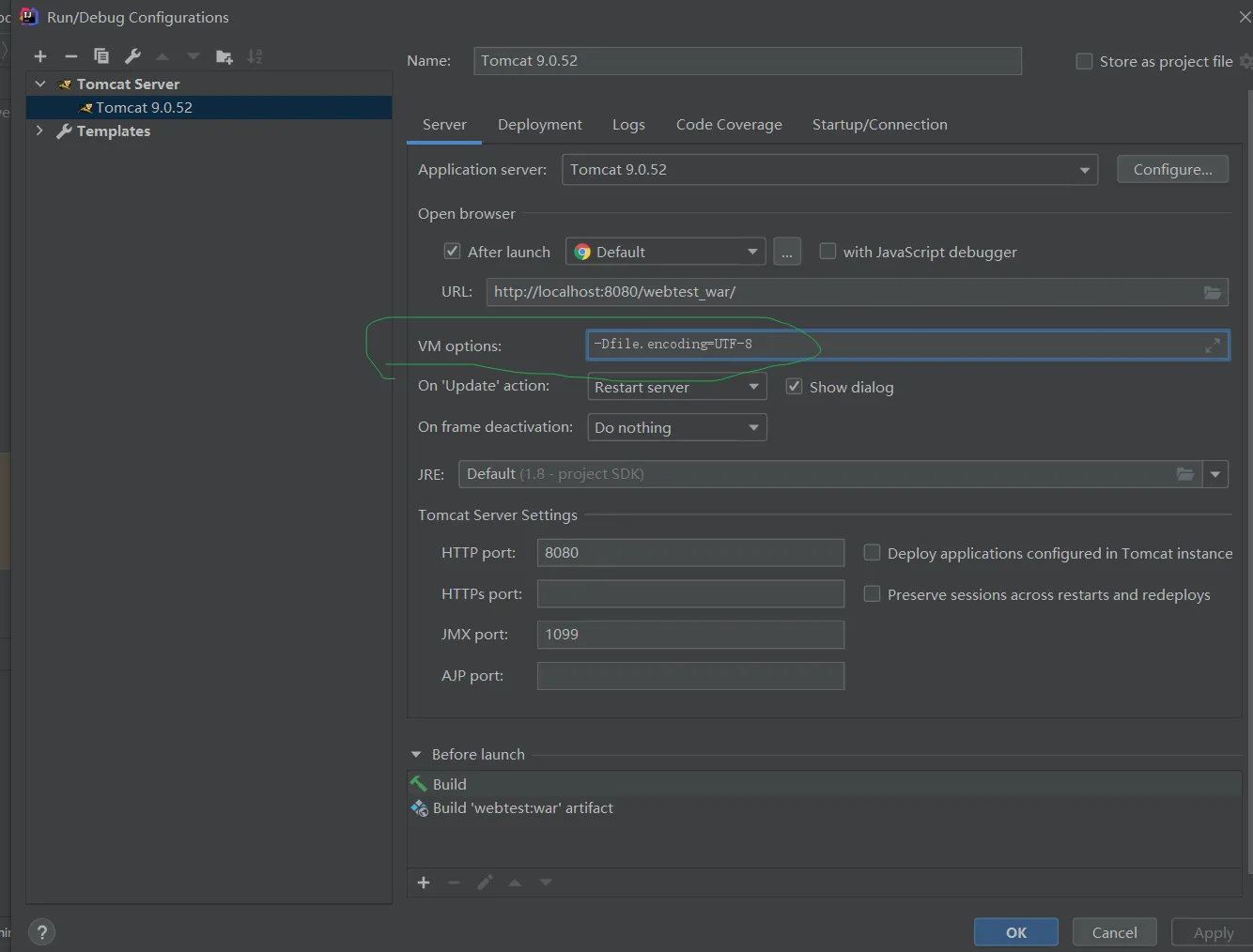Screen dimensions: 1253x952
Task: Switch to Deployment tab
Action: [539, 124]
